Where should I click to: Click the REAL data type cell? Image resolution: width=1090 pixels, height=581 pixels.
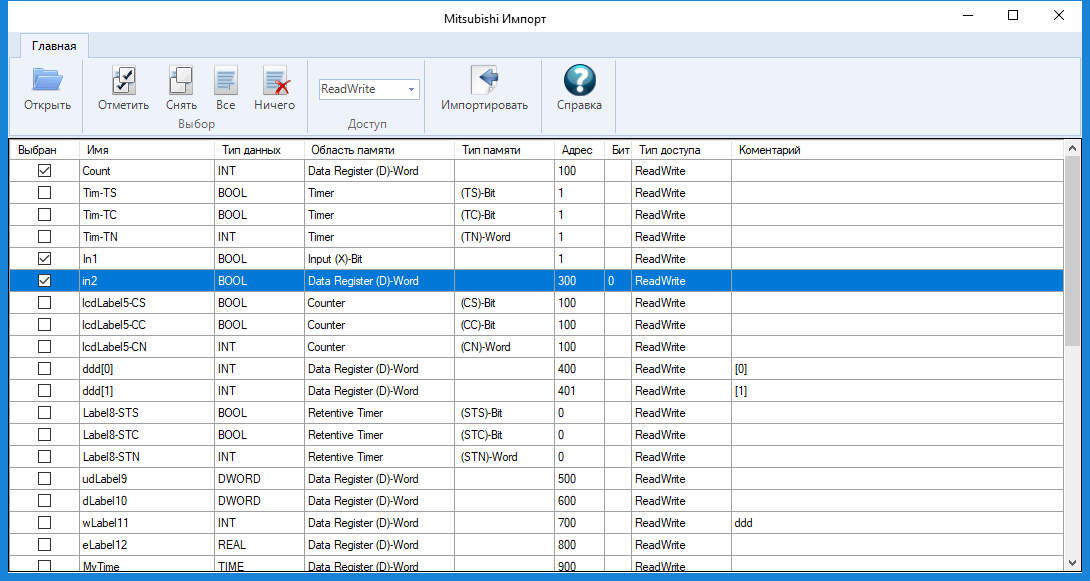(259, 545)
